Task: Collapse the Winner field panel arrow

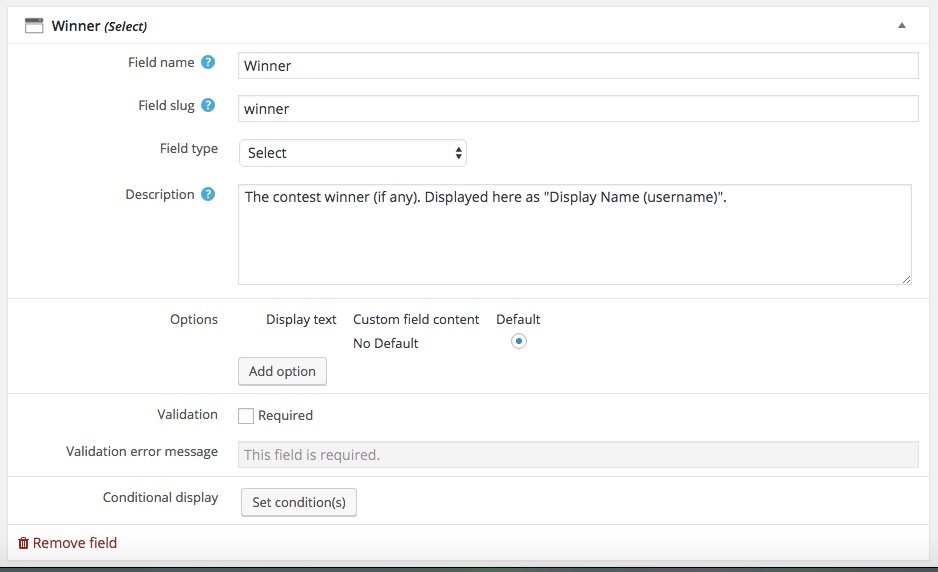Action: 902,25
